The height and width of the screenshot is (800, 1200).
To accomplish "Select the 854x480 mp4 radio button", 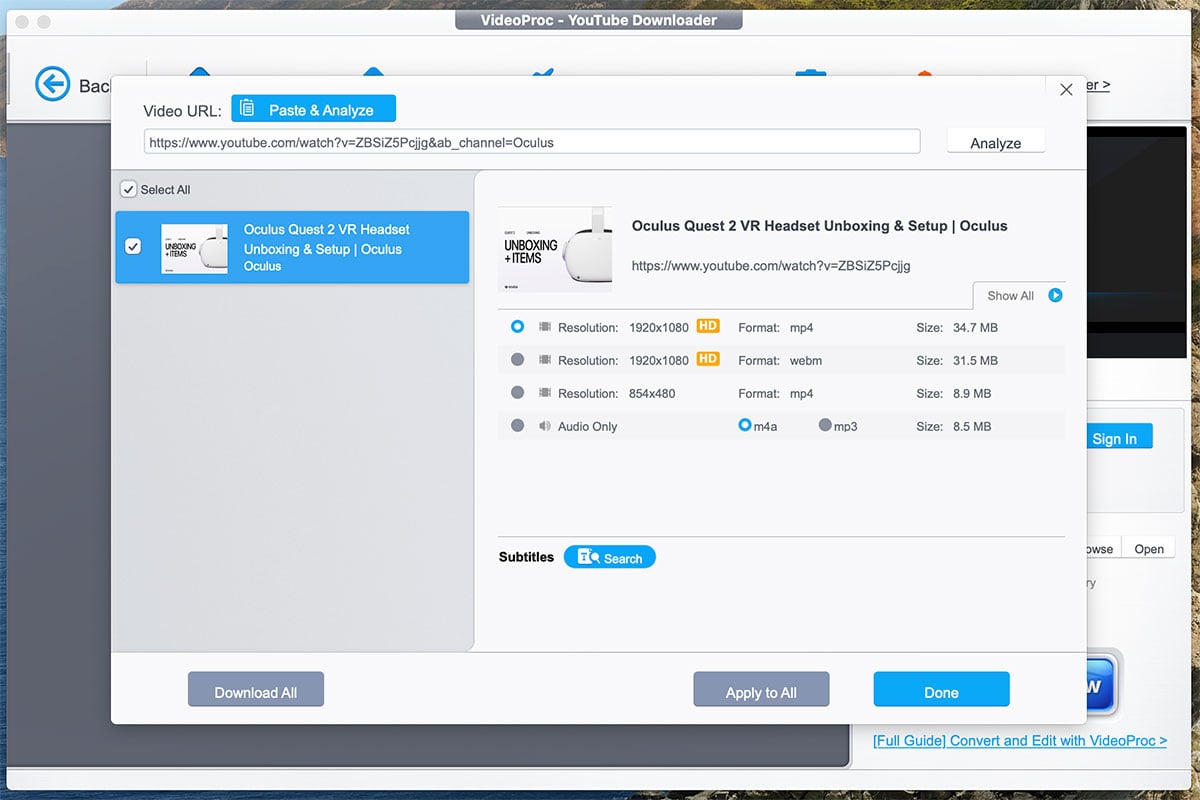I will (517, 393).
